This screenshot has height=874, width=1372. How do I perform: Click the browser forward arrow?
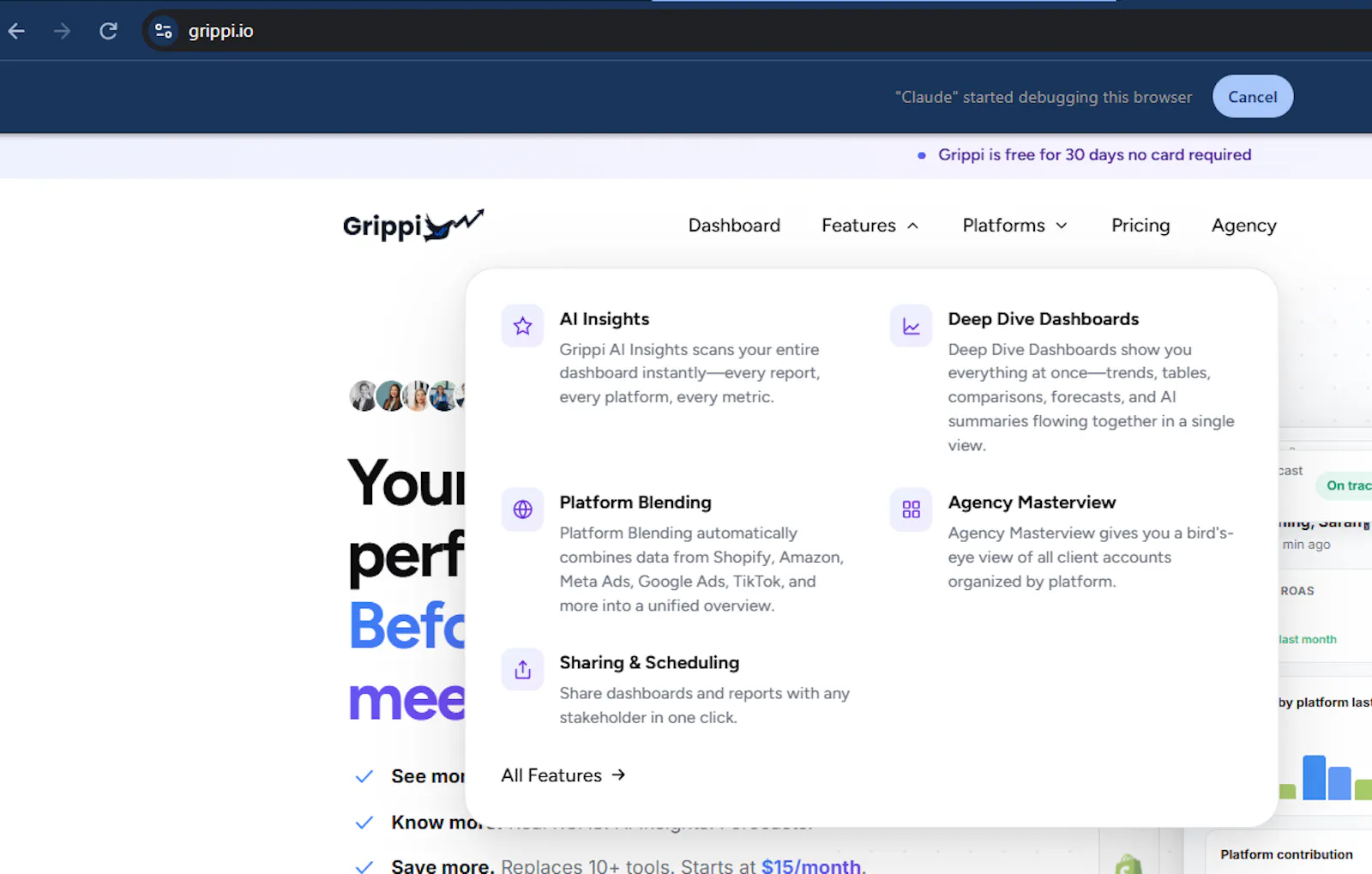pos(62,32)
